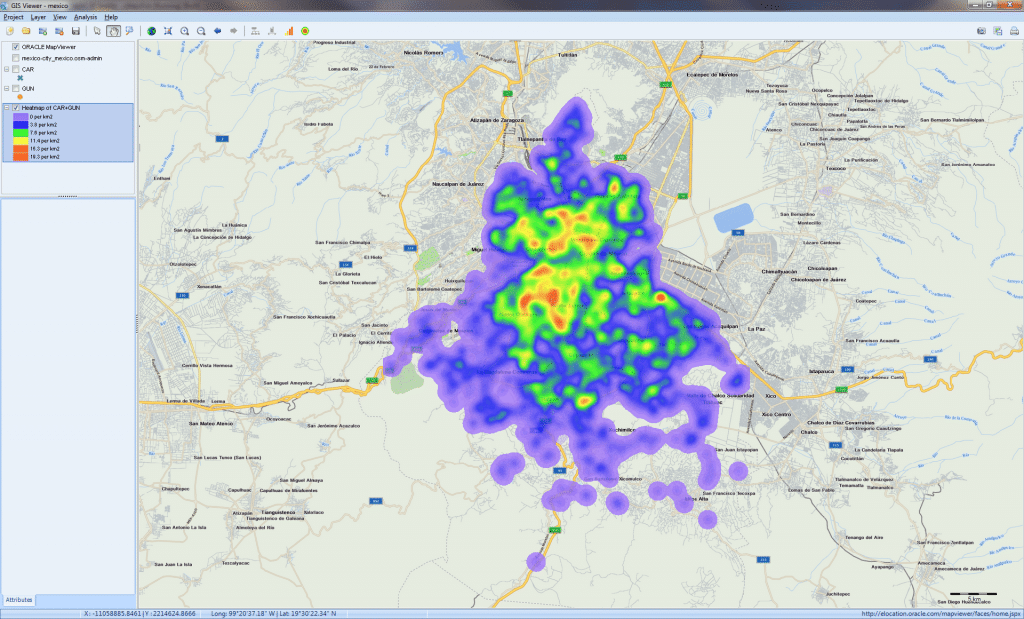This screenshot has width=1024, height=619.
Task: Click the fit-to-extent zoom icon
Action: 169,31
